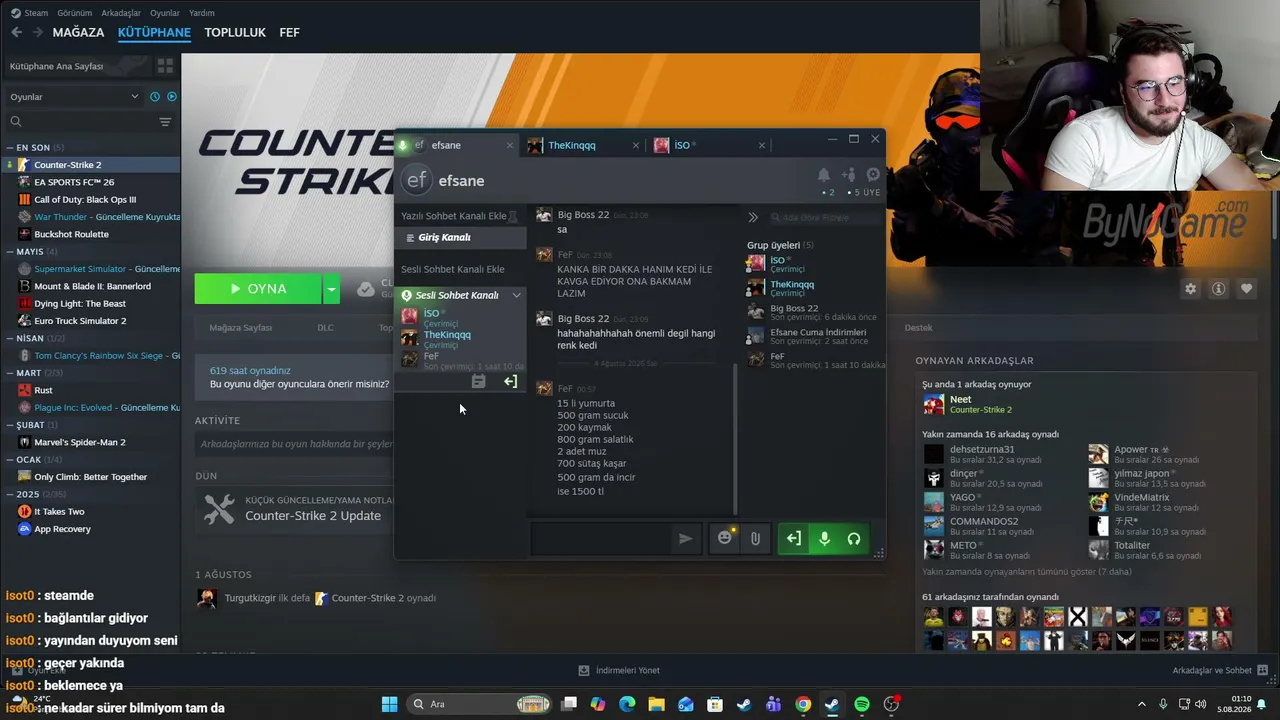Close the TheKinqqq chat tab

pos(635,145)
